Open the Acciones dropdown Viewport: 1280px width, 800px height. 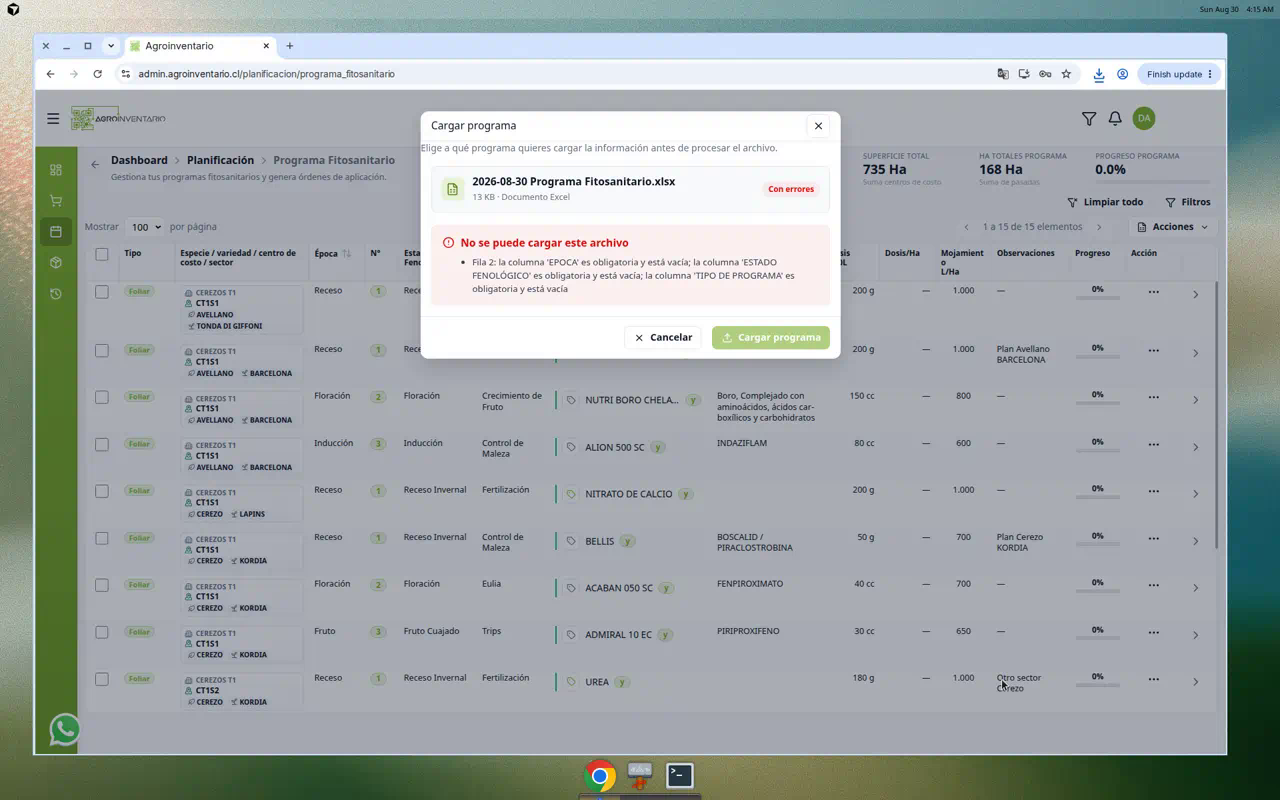point(1172,227)
